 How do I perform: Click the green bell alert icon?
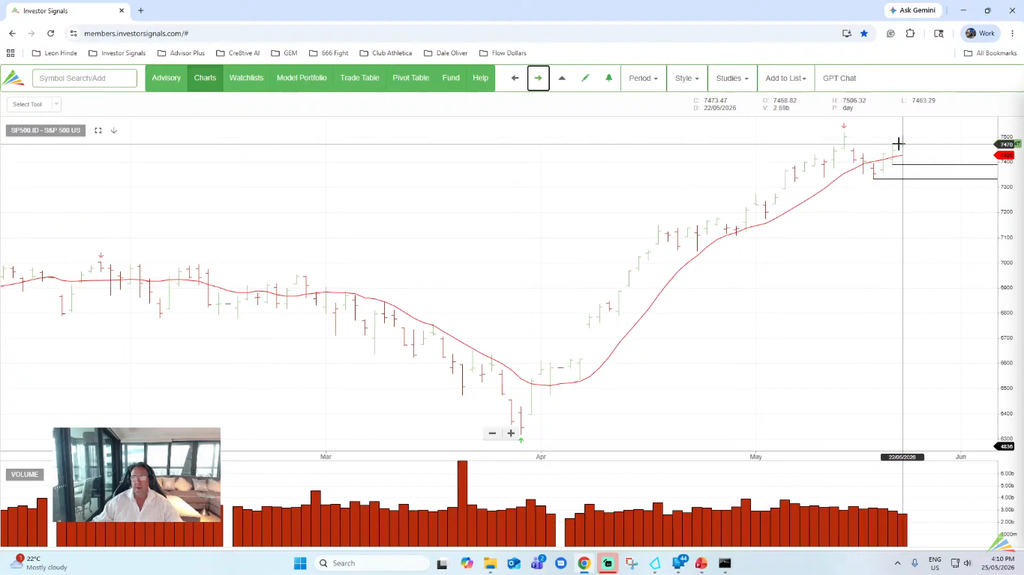(609, 78)
